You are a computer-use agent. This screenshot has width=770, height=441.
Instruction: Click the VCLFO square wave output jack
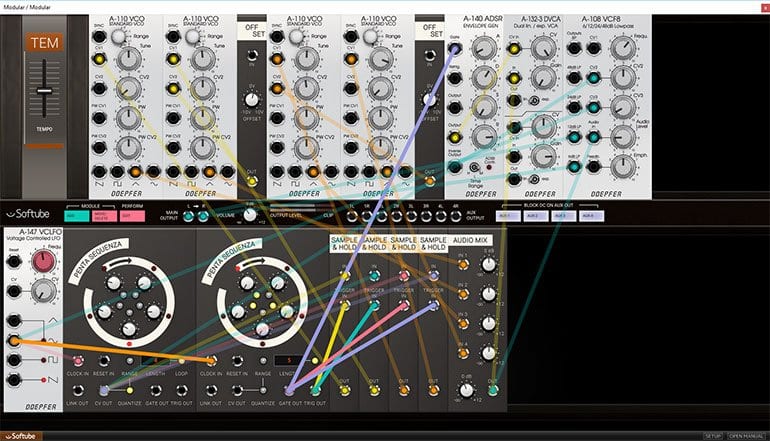click(14, 359)
